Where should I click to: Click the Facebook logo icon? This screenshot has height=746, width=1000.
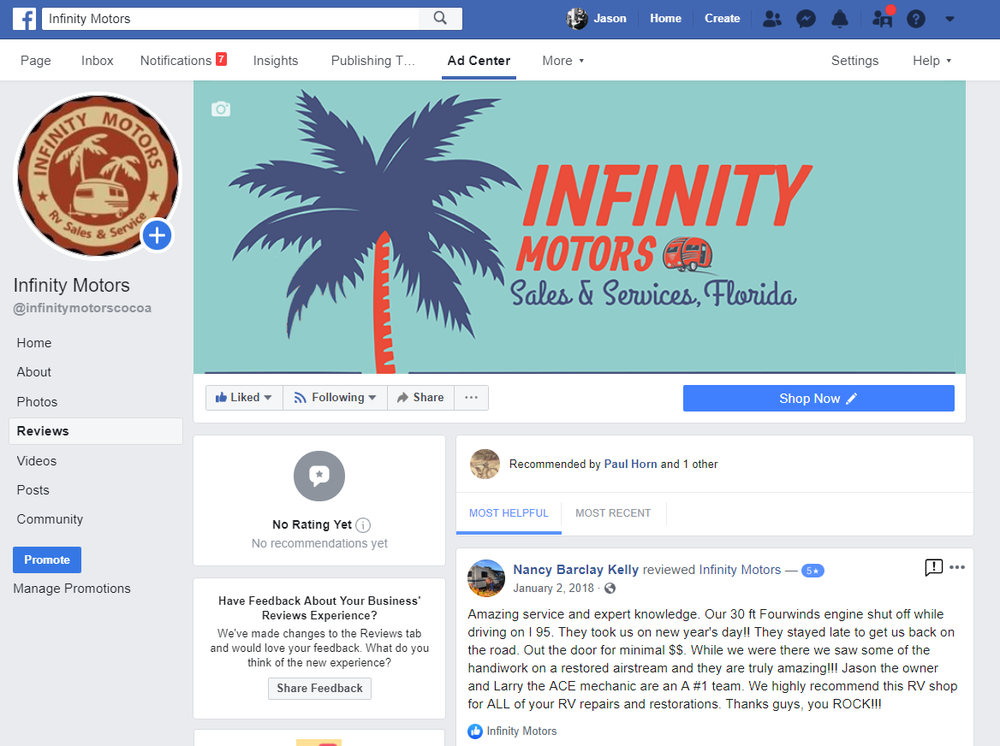pyautogui.click(x=24, y=18)
